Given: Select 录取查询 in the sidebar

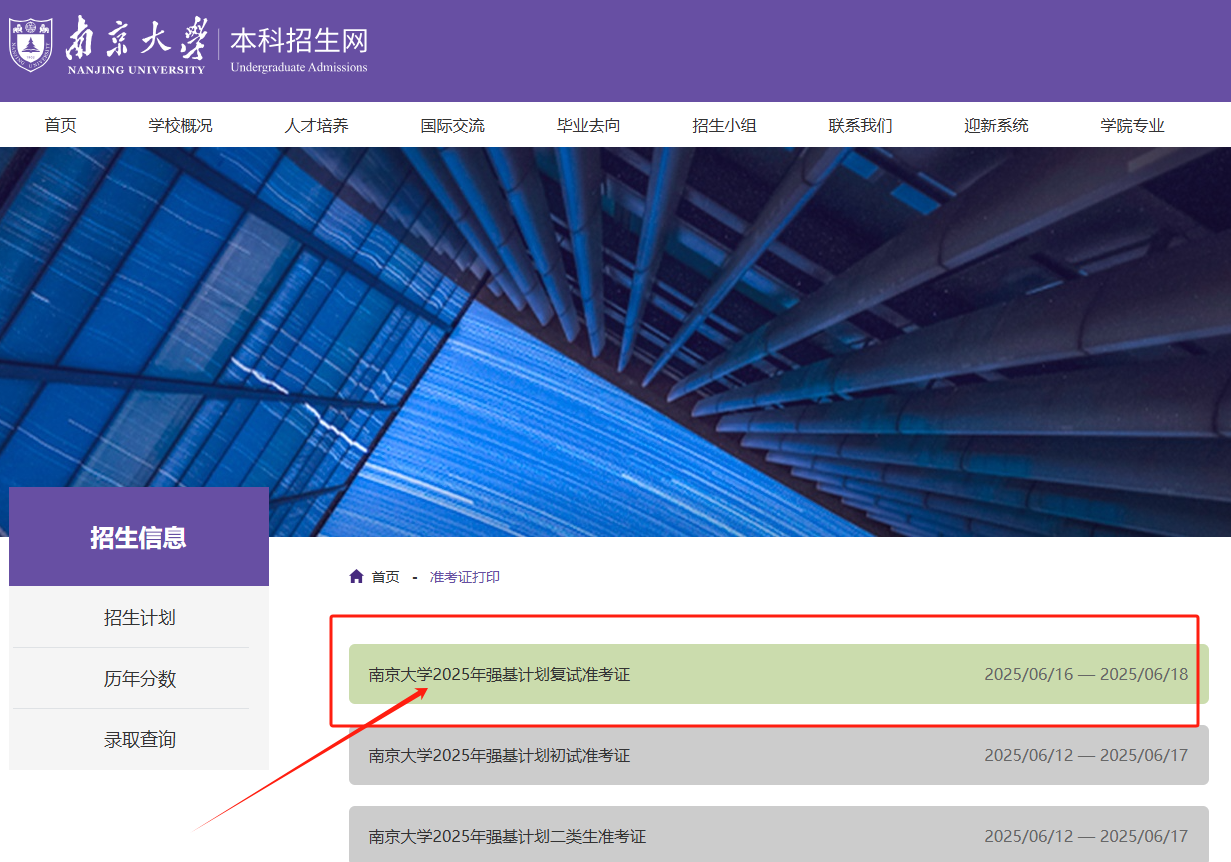Looking at the screenshot, I should (x=139, y=739).
